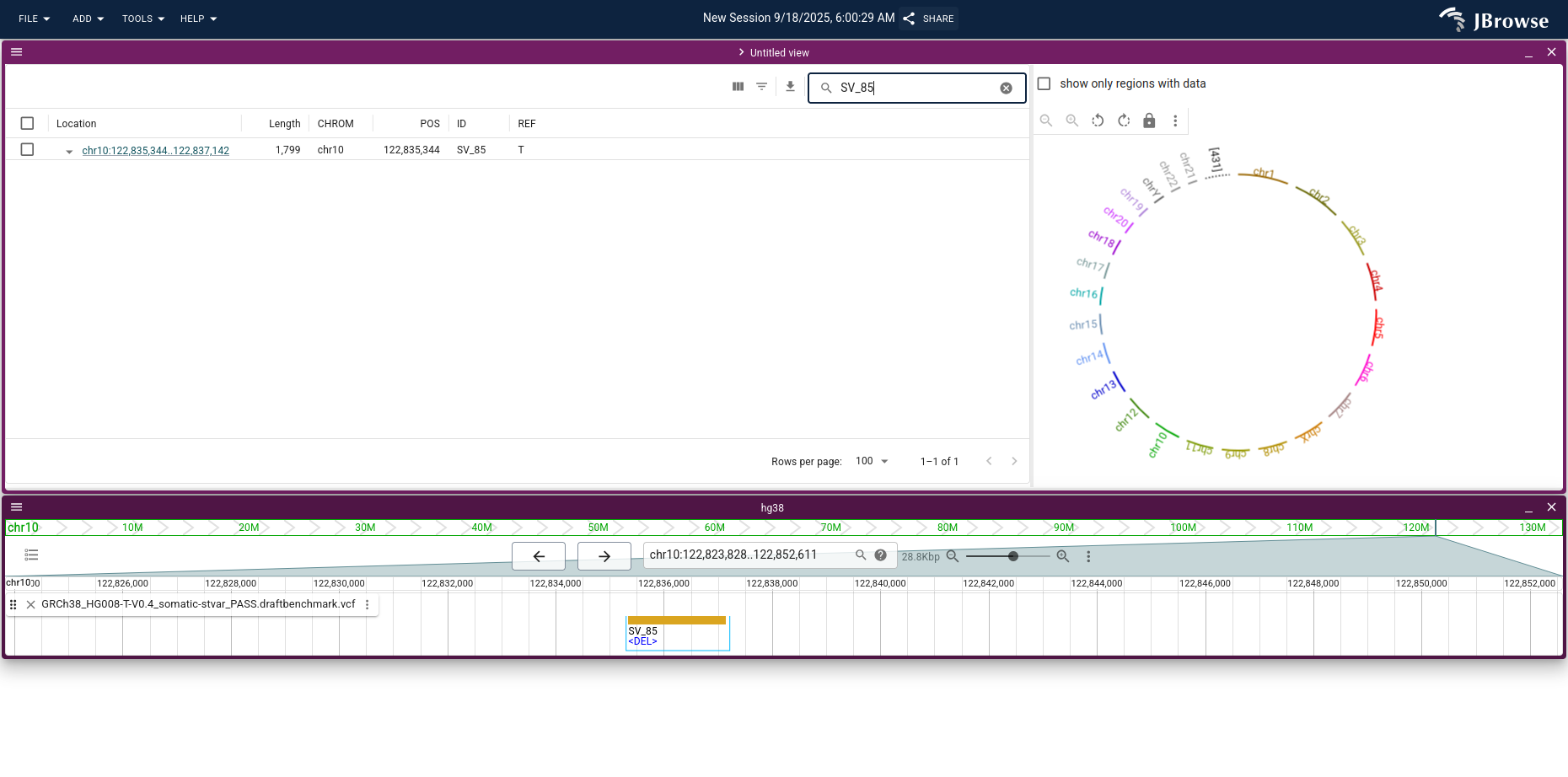Click chr1 arc in circular view
Image resolution: width=1568 pixels, height=777 pixels.
point(1263,177)
